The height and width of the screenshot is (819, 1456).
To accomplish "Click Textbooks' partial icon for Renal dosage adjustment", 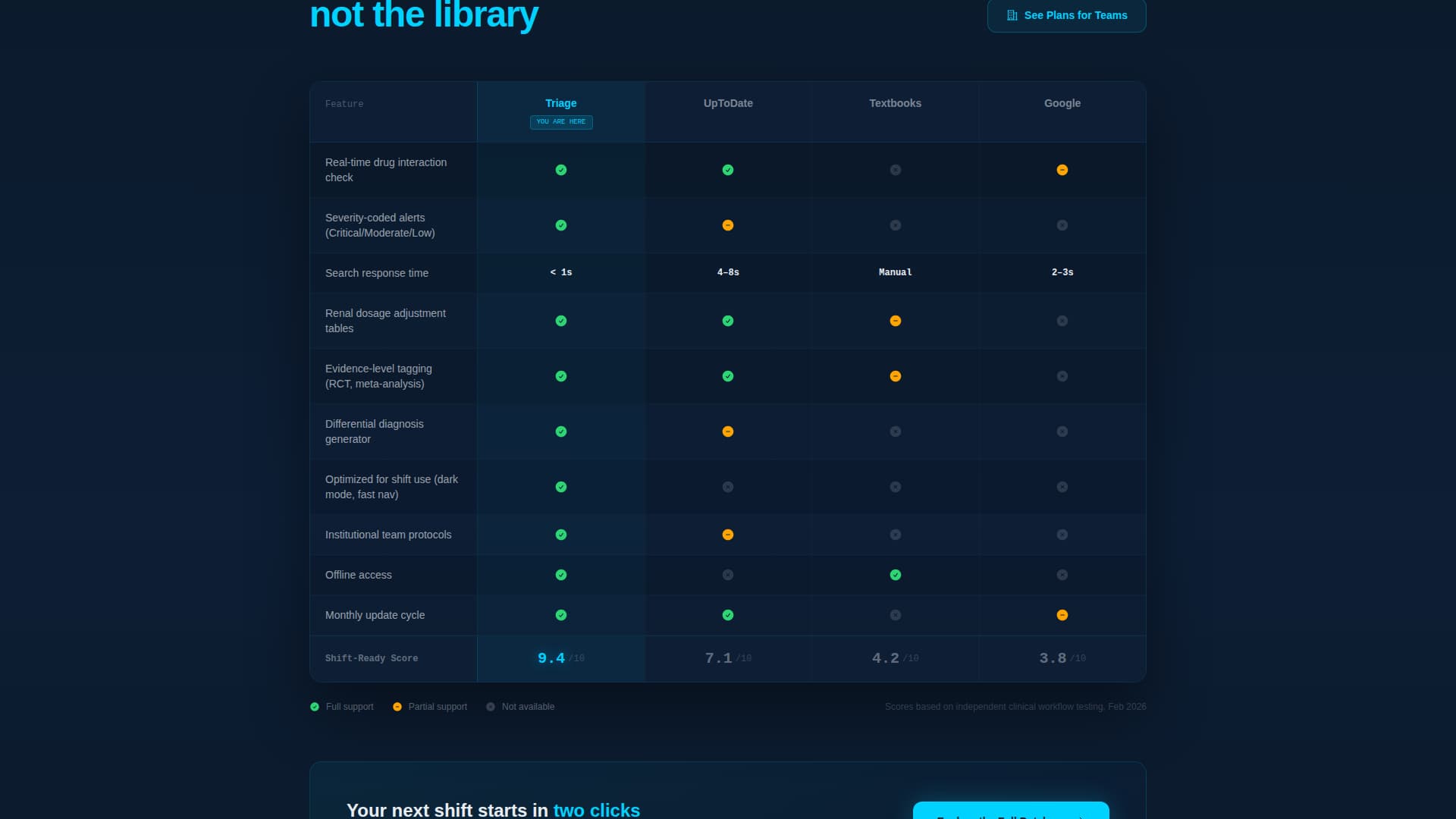I will pos(896,321).
